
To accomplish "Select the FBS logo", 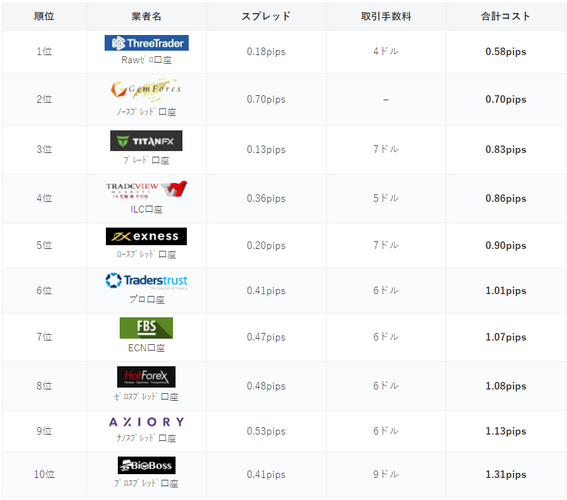I will [146, 328].
